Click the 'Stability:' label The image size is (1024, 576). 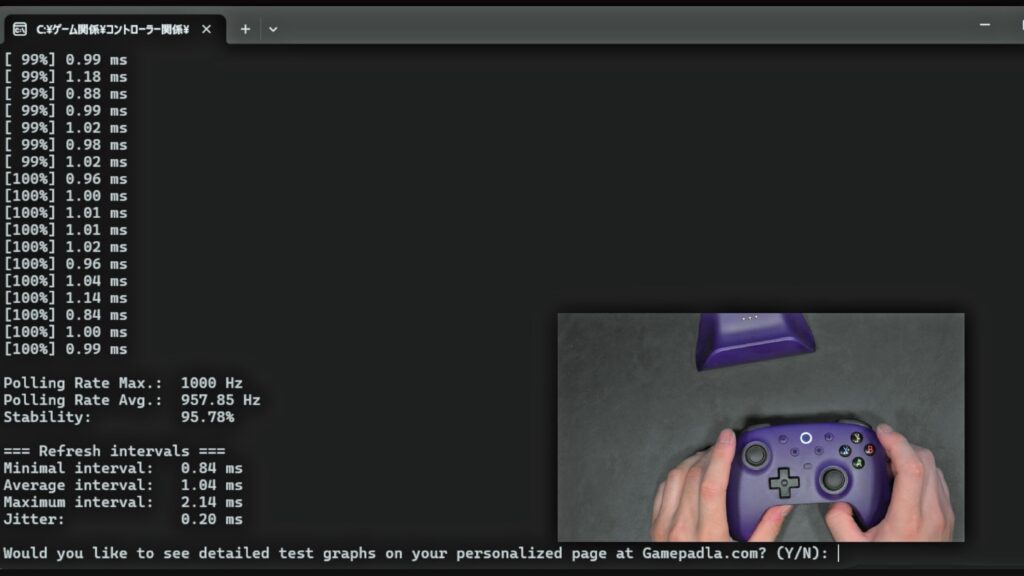(x=47, y=417)
